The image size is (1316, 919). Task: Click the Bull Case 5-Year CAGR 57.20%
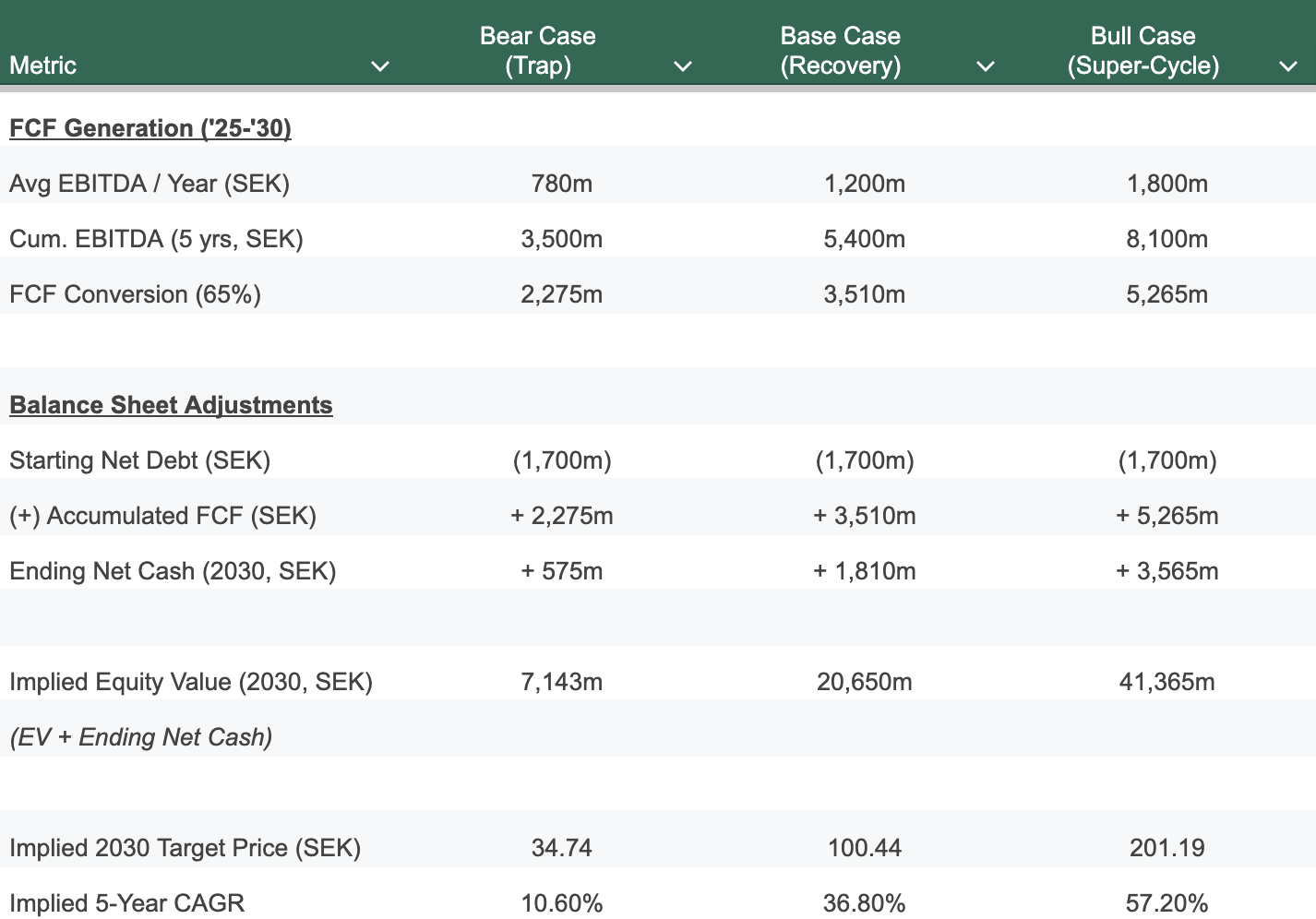click(x=1167, y=903)
